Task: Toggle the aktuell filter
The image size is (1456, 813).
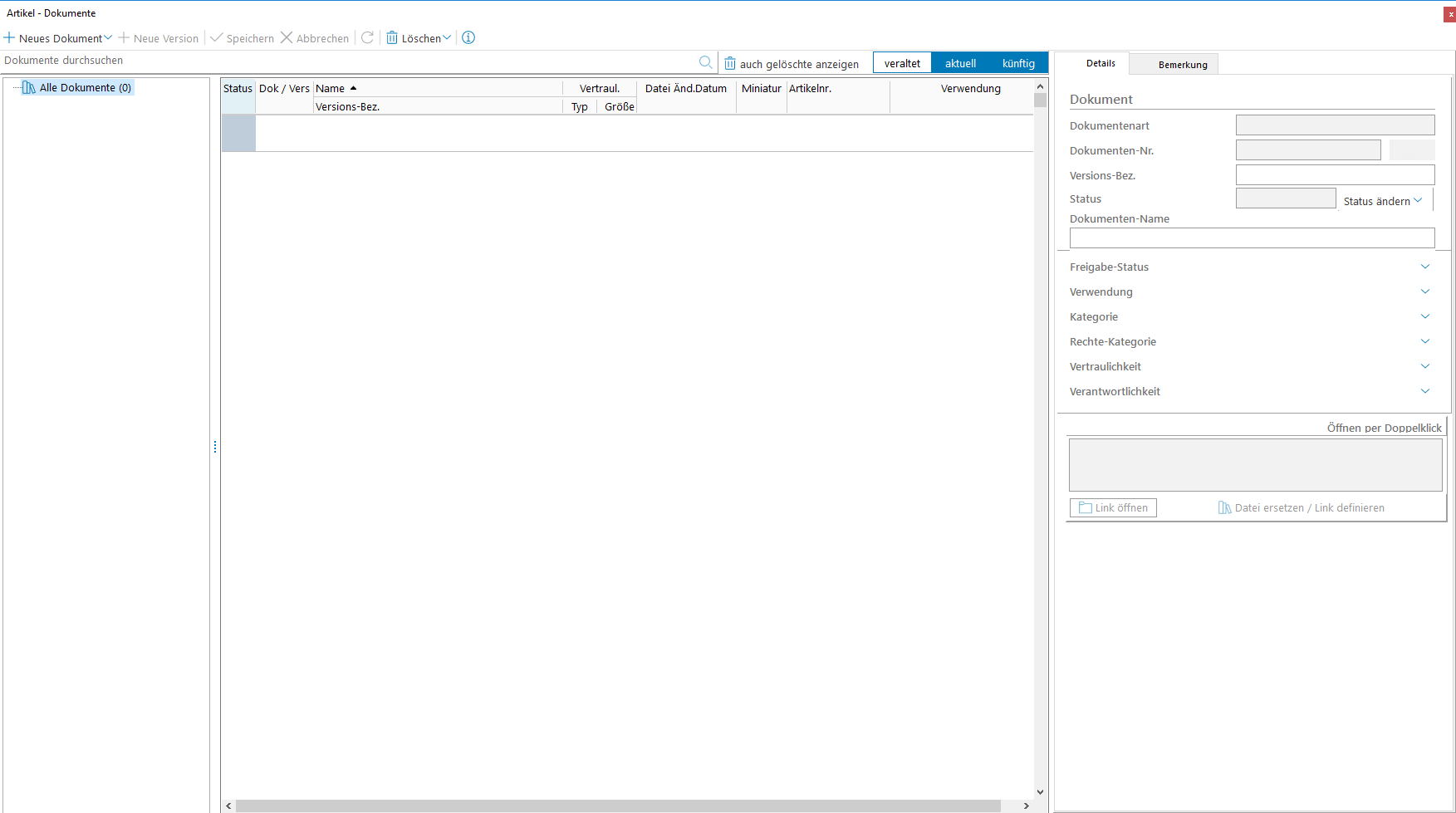Action: (x=960, y=64)
